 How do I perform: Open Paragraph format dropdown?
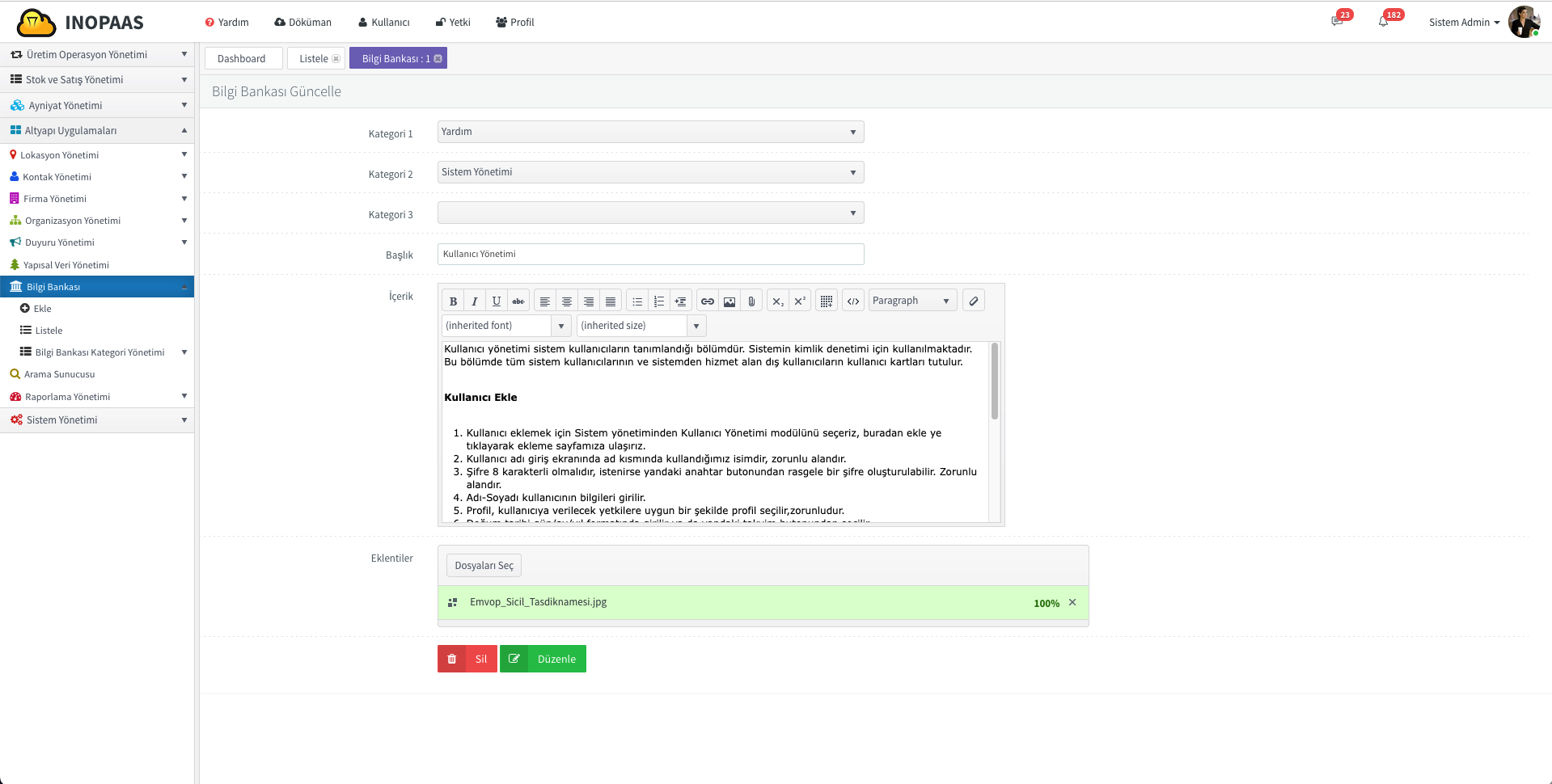click(912, 301)
